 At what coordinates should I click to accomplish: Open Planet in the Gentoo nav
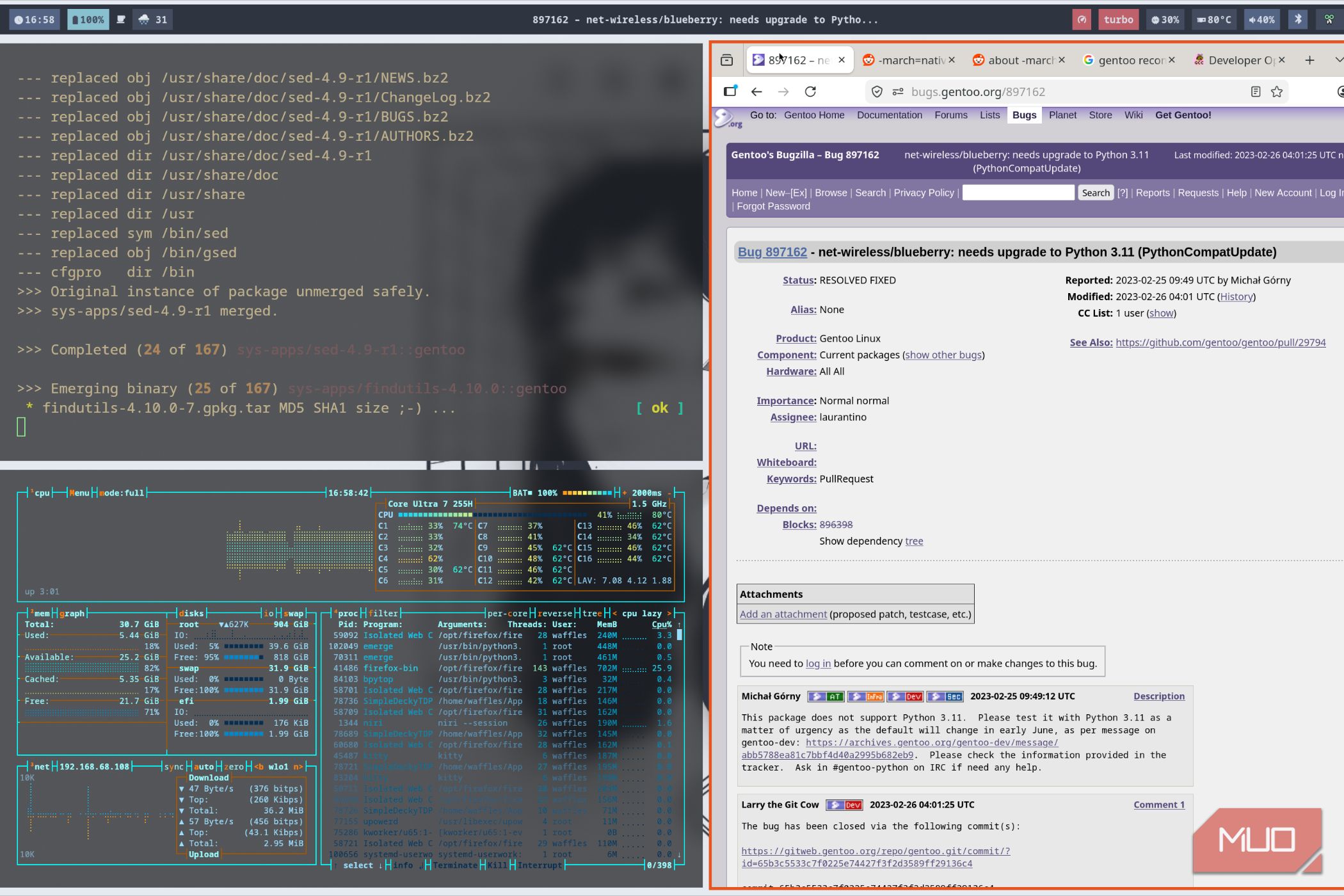[x=1062, y=115]
